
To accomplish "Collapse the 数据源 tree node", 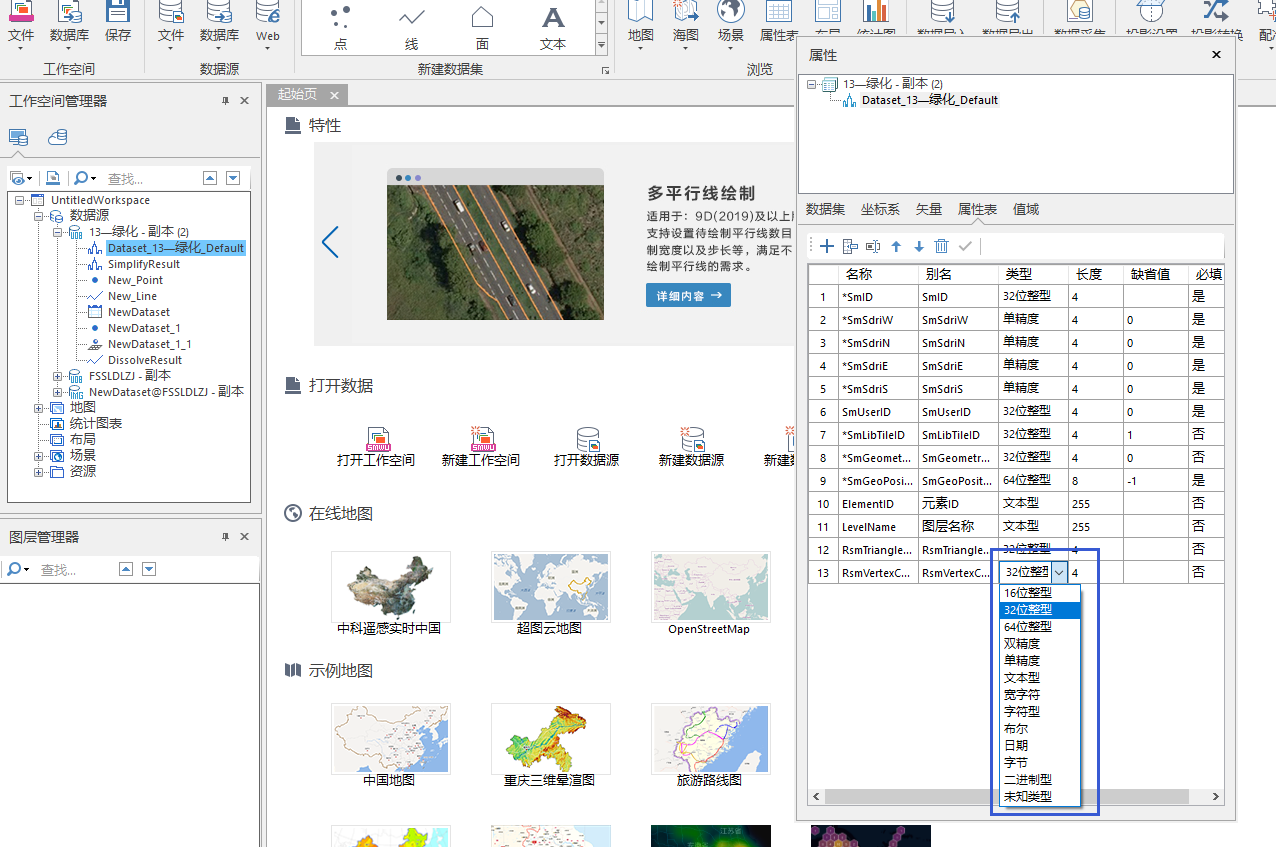I will click(39, 216).
